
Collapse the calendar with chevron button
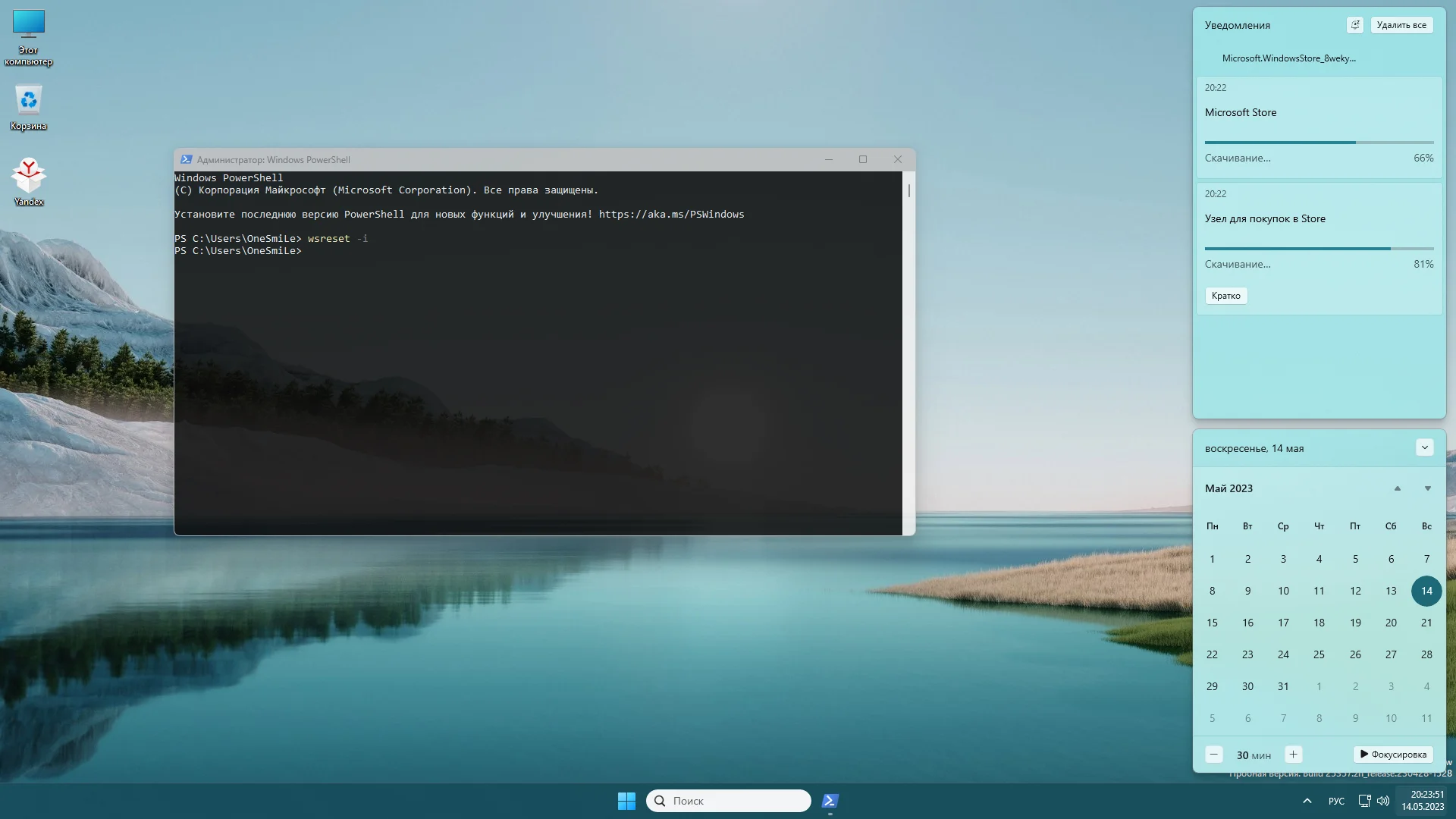[1424, 447]
